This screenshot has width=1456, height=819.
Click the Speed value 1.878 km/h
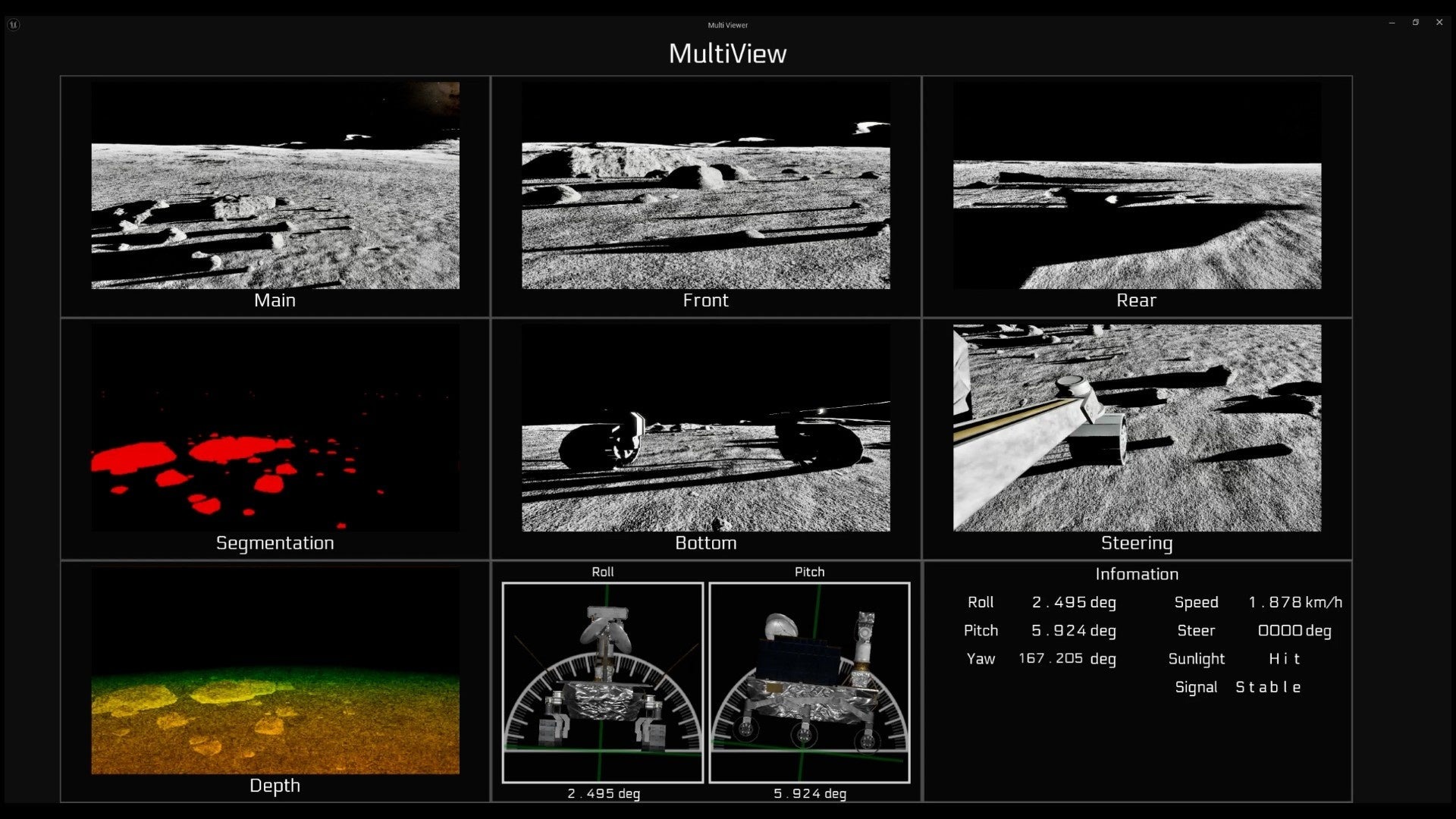click(1295, 602)
